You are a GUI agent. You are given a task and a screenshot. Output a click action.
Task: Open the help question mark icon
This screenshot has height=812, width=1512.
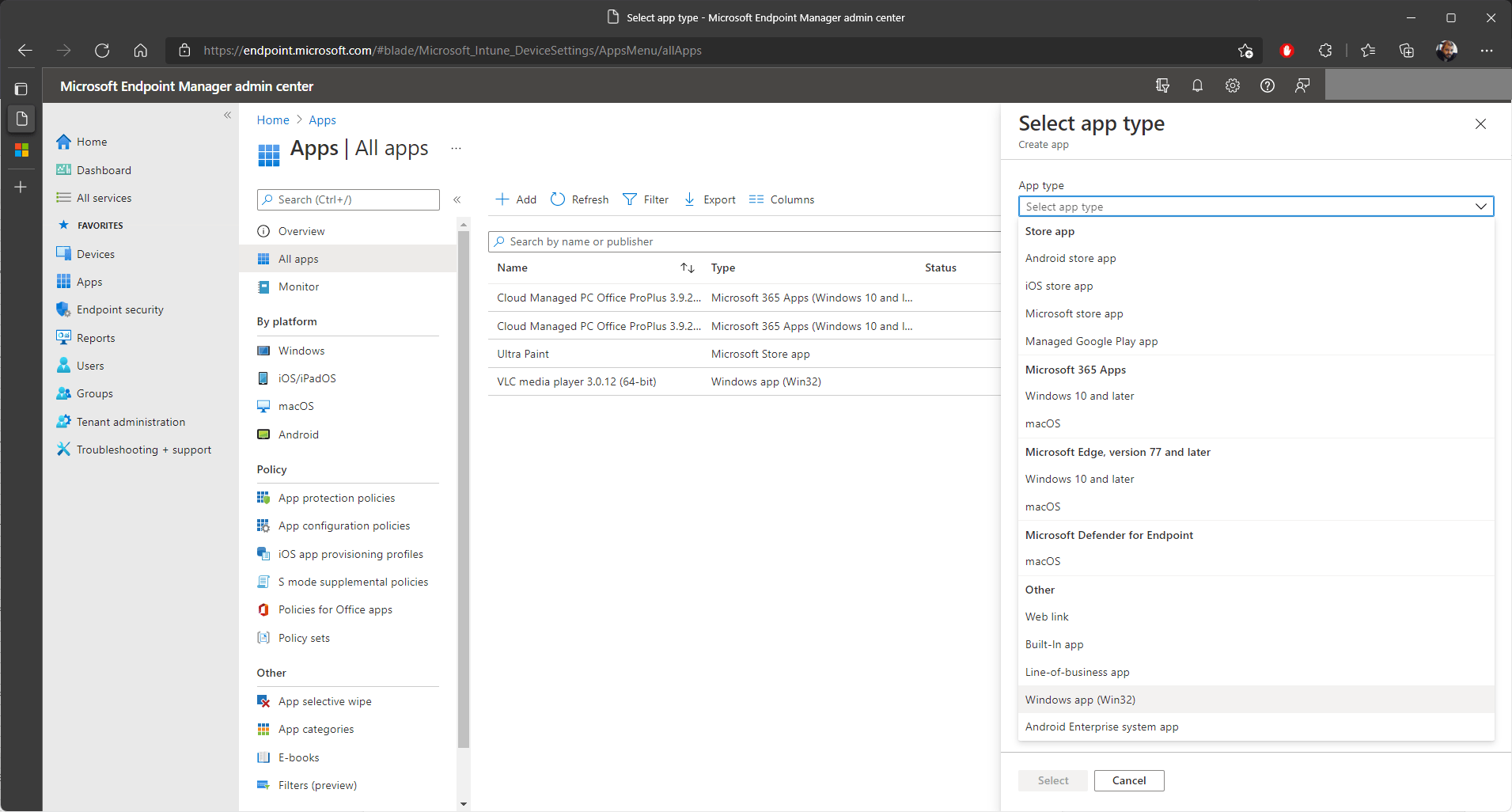point(1268,85)
